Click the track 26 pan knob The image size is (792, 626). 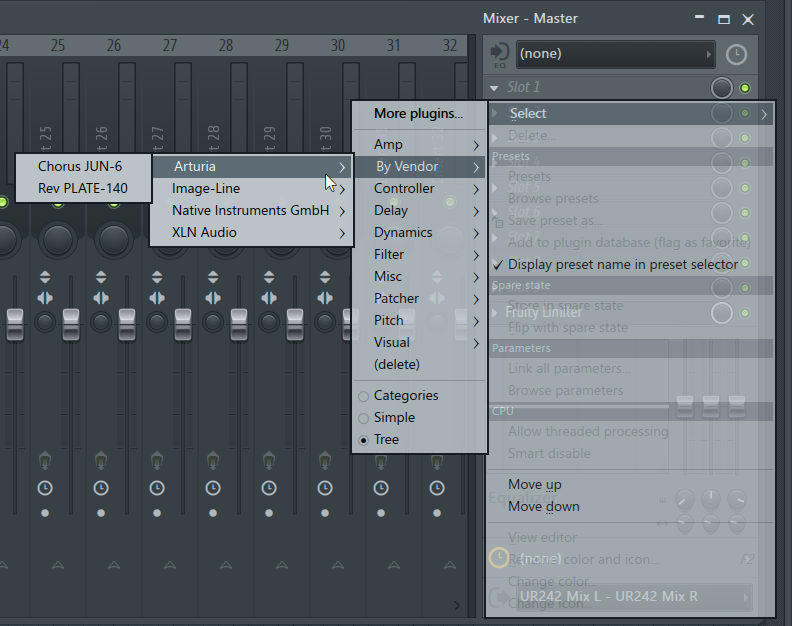click(x=114, y=240)
